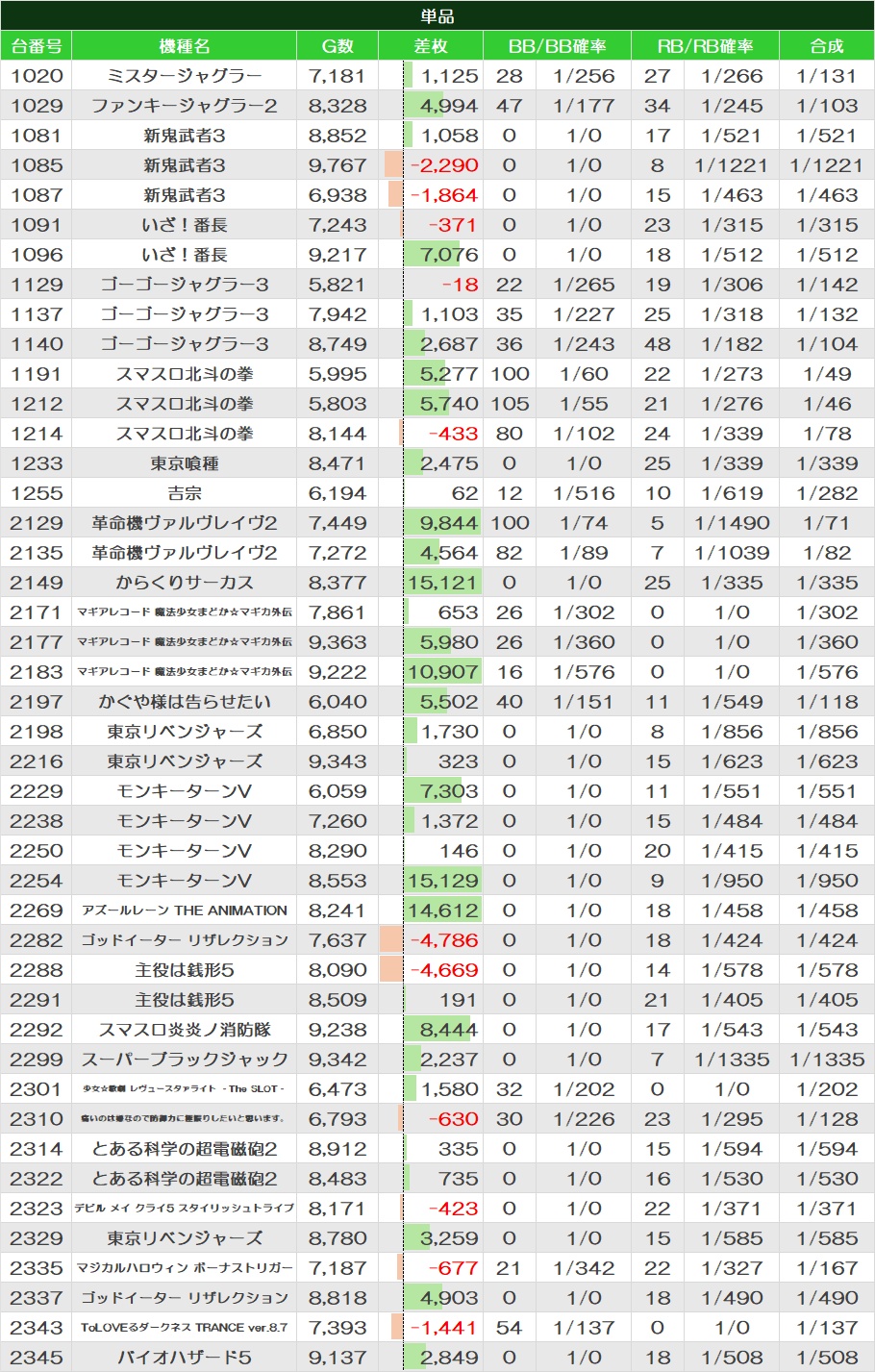The height and width of the screenshot is (1372, 875).
Task: Sort by 差枚 column header
Action: [431, 46]
